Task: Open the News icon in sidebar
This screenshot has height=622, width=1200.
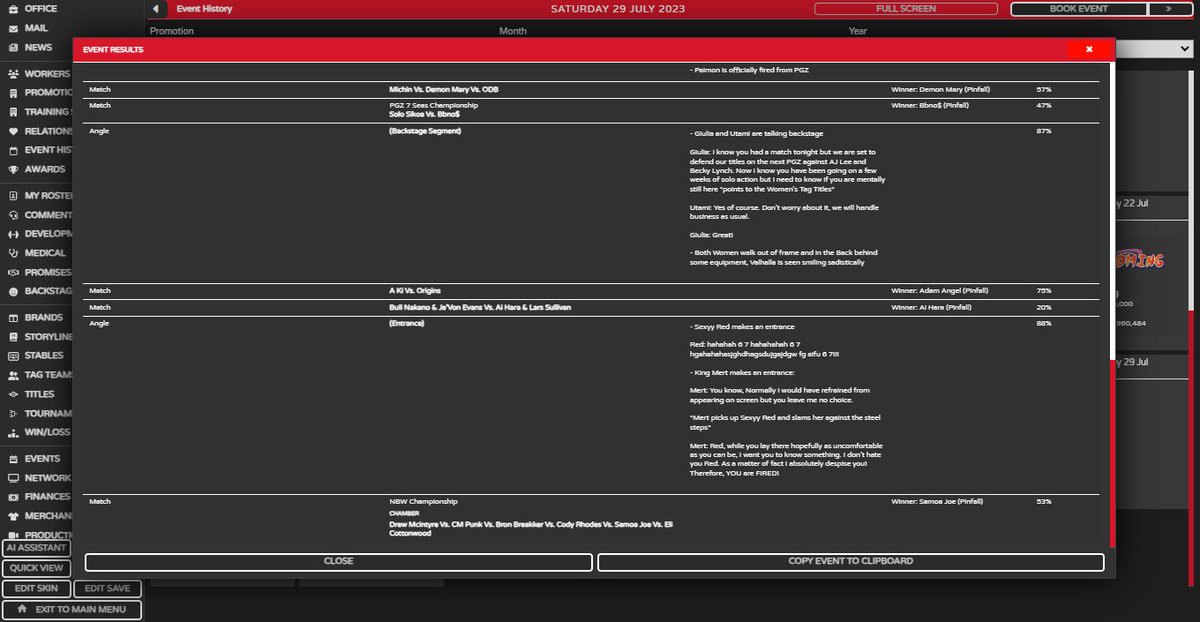Action: (x=14, y=47)
